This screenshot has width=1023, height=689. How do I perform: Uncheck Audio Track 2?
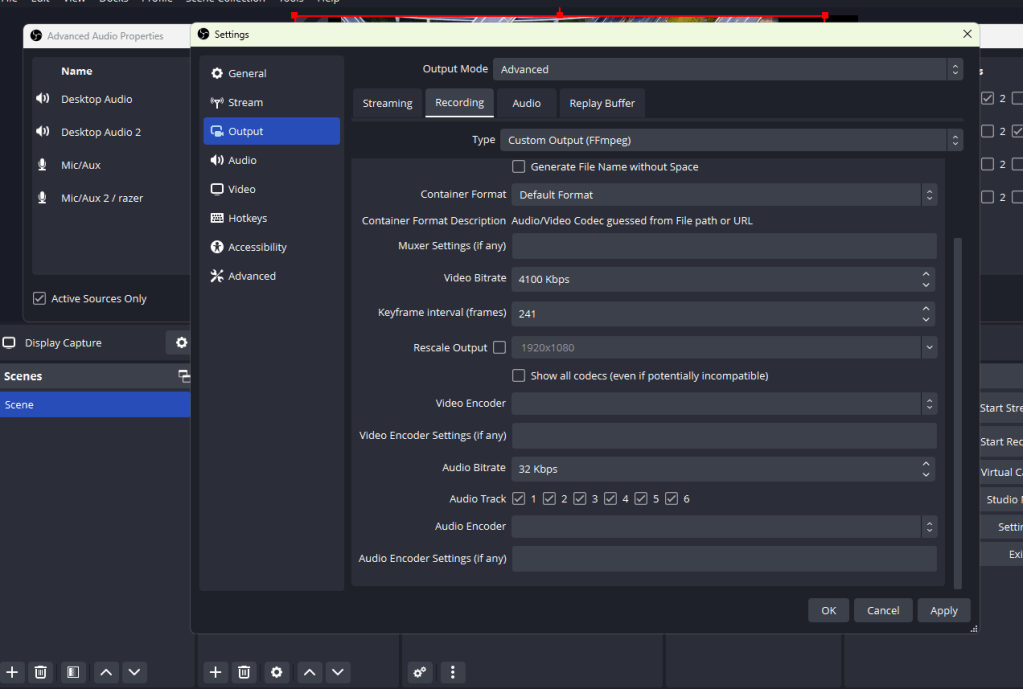(549, 498)
